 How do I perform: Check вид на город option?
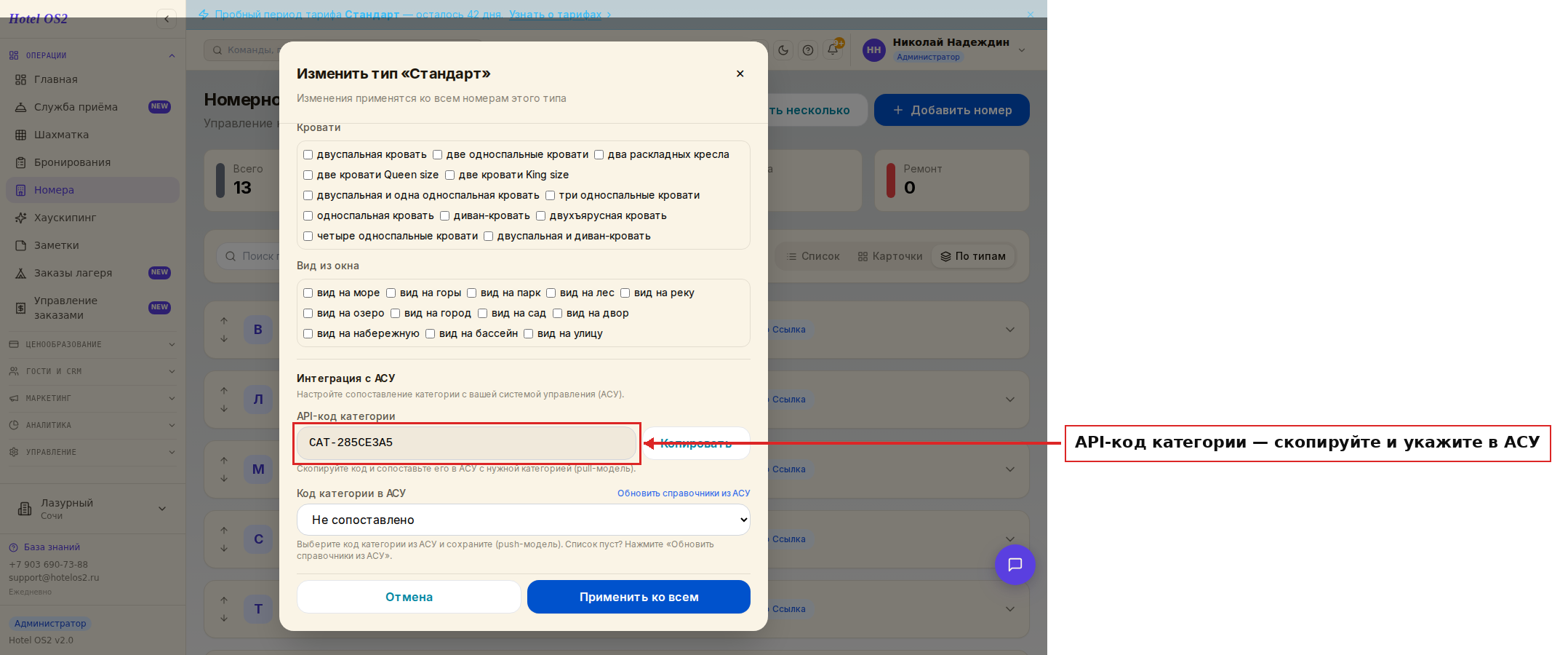[x=396, y=313]
